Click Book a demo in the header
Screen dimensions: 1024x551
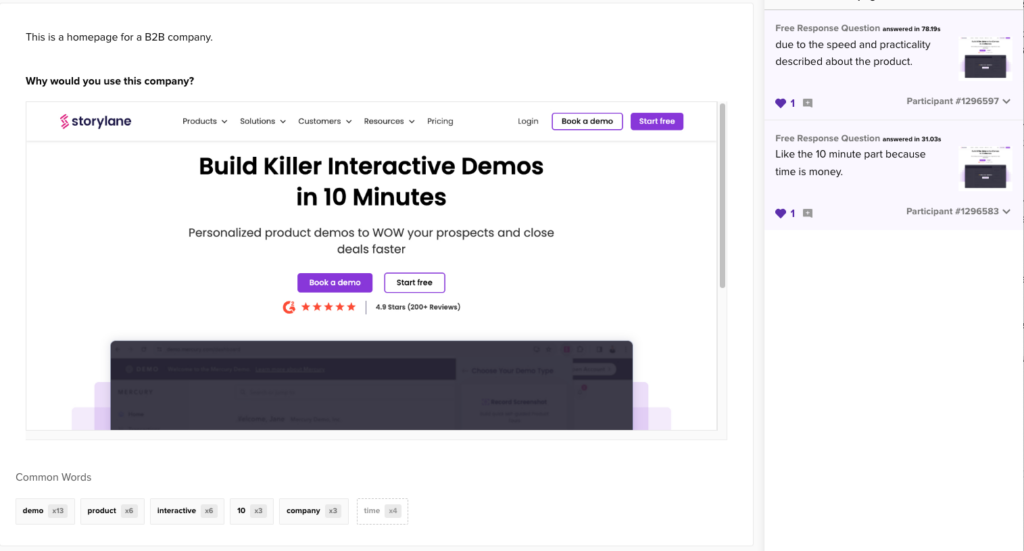coord(587,121)
